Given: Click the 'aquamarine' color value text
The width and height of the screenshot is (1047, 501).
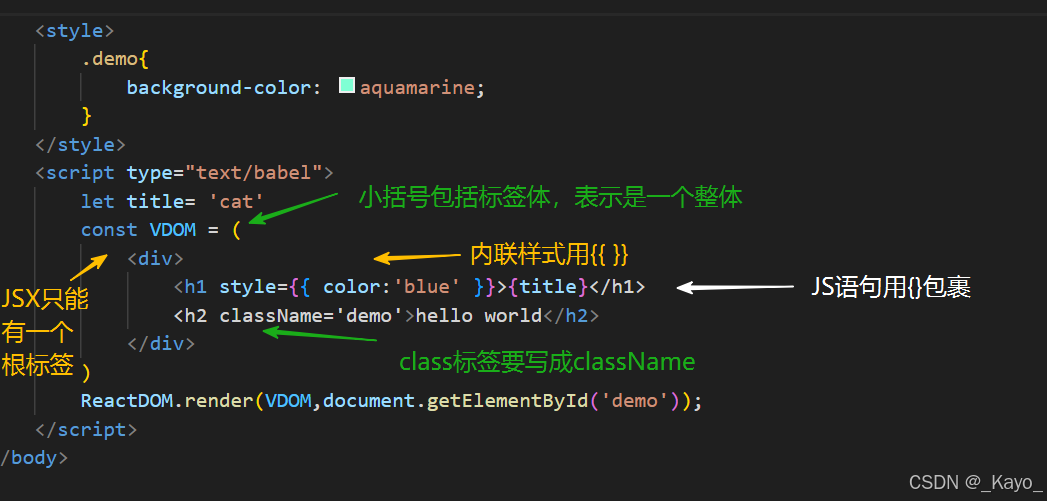Looking at the screenshot, I should 417,88.
